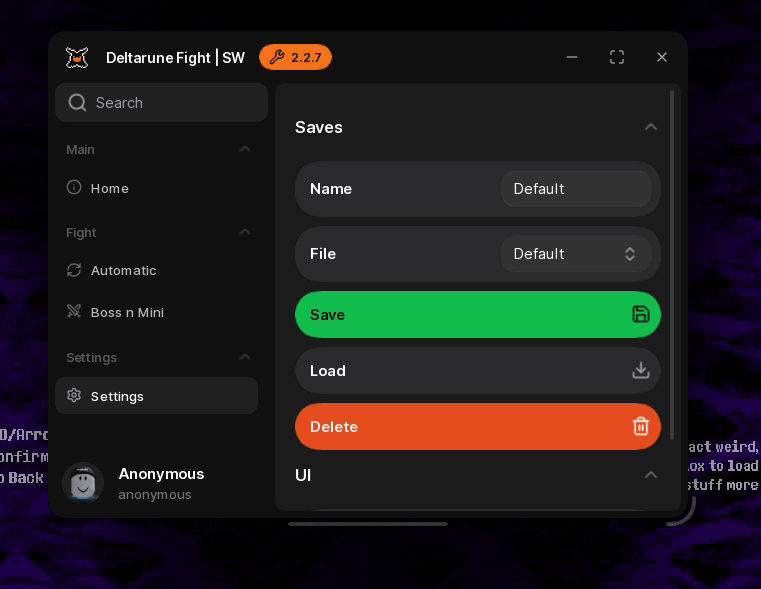The image size is (761, 589).
Task: Click the drag bar below the window
Action: coord(368,524)
